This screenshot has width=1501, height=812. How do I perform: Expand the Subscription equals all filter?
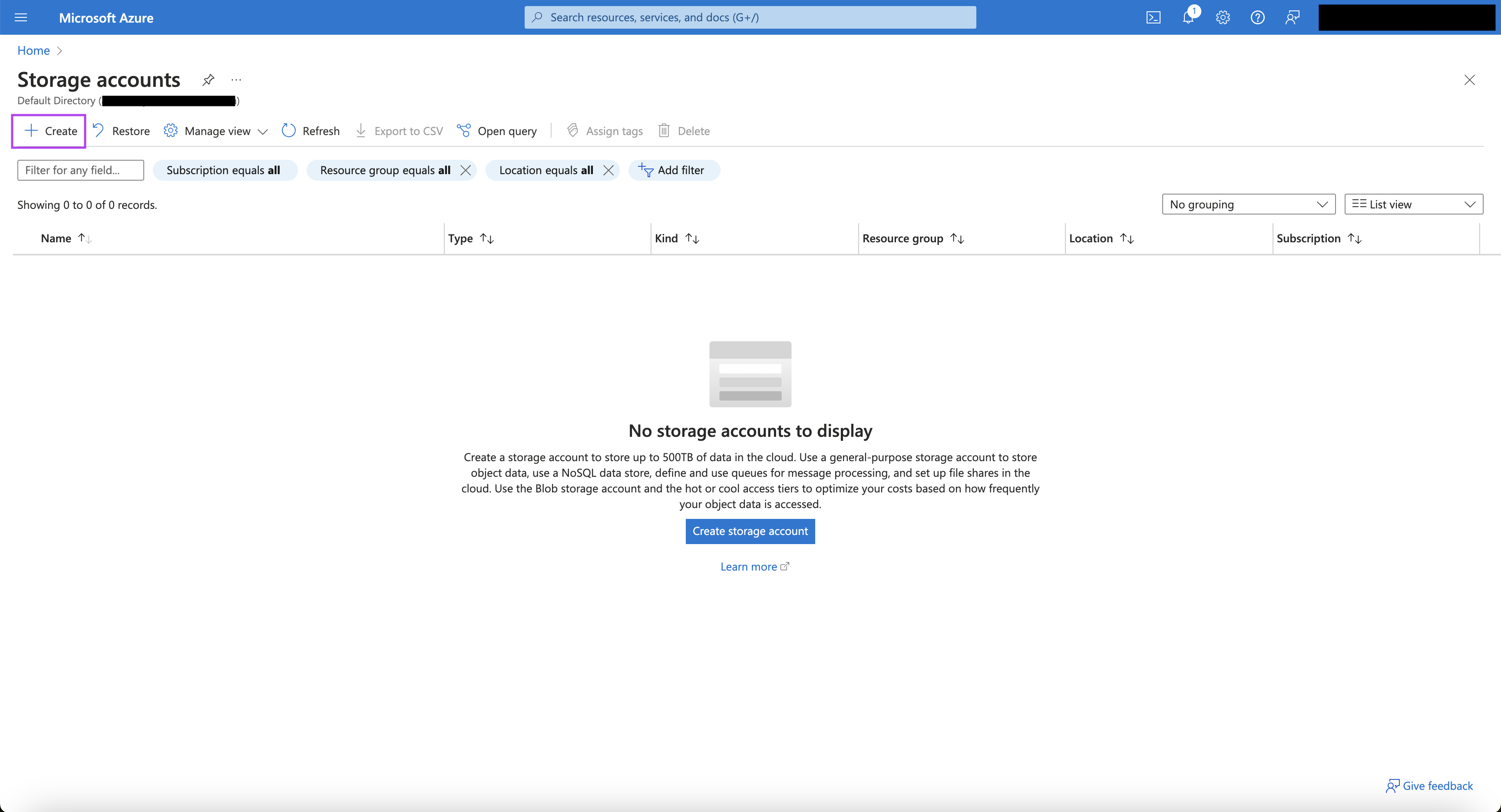coord(223,169)
